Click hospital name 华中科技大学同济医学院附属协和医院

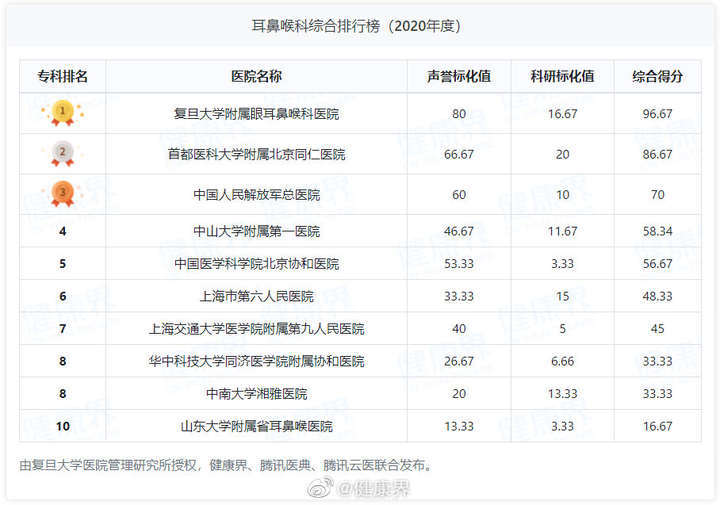(x=256, y=361)
